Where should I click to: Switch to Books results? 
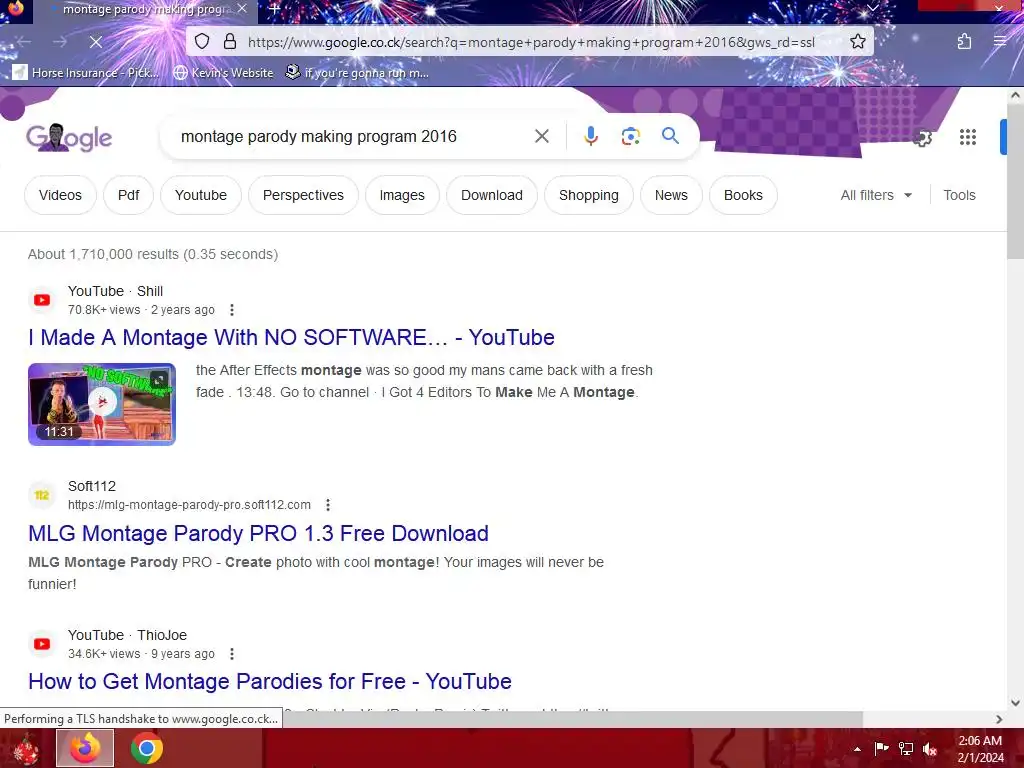coord(743,195)
